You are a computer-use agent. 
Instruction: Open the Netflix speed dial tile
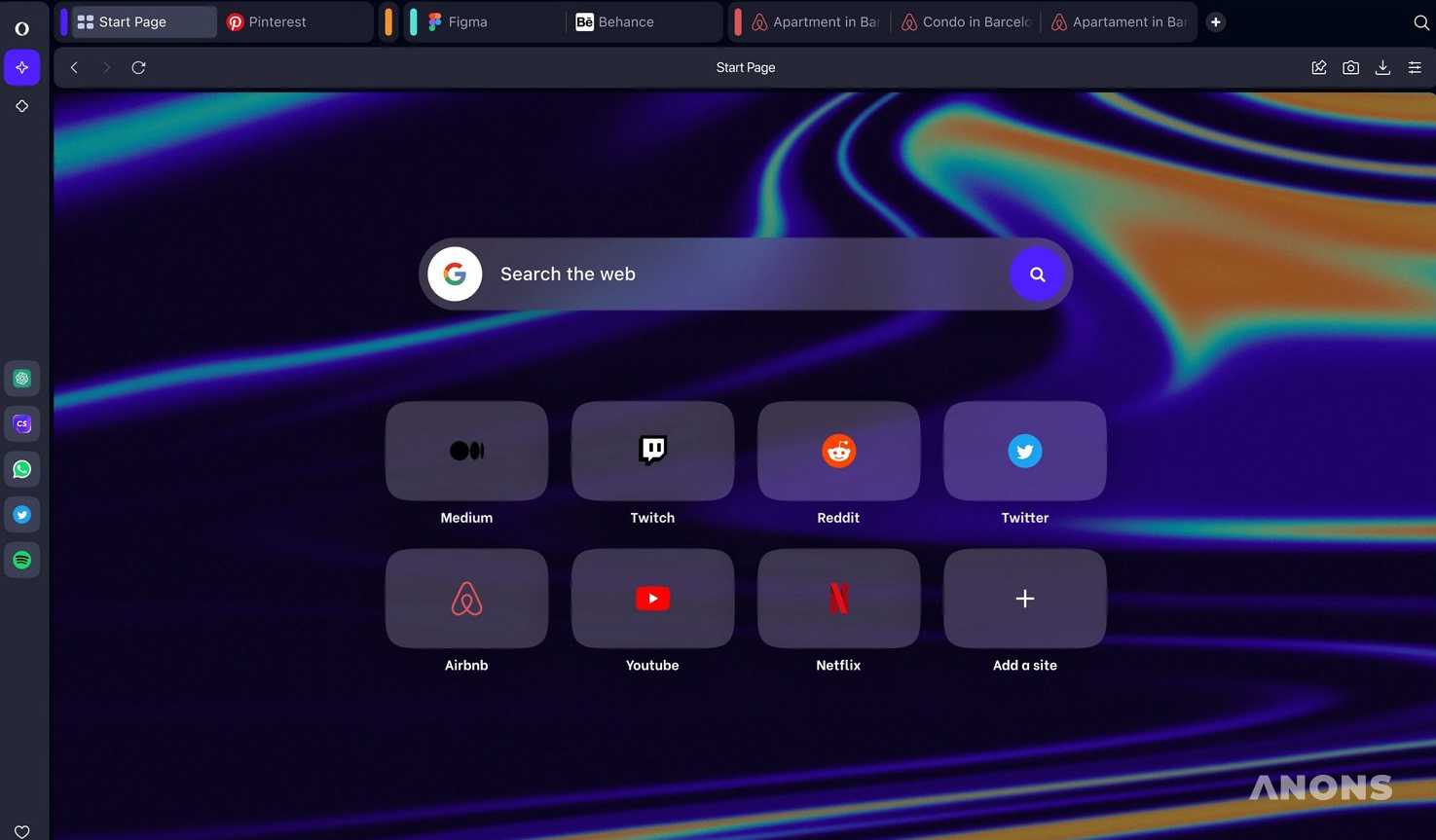838,599
